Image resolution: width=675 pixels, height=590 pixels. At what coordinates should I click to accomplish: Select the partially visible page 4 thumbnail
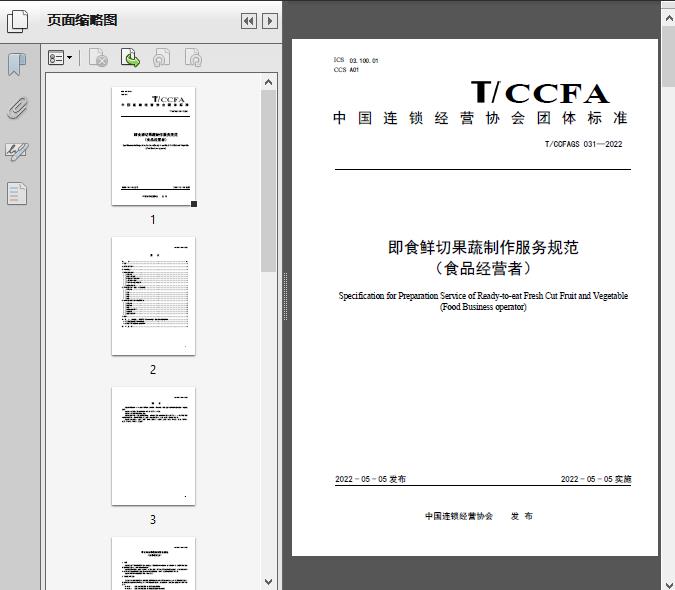153,563
